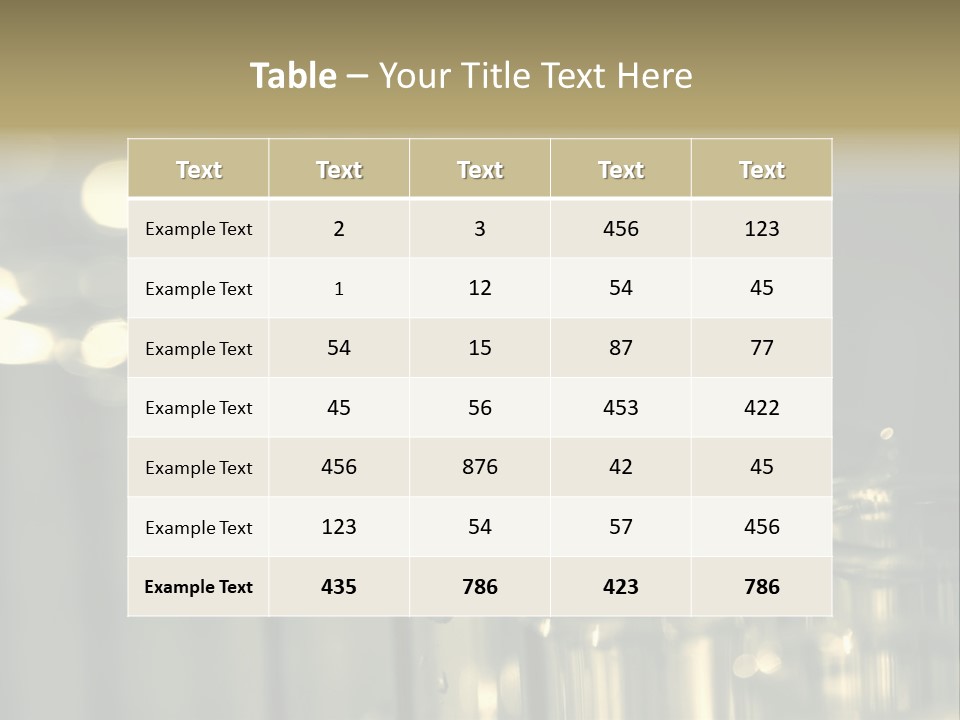
Task: Select the cell showing 15
Action: 480,348
